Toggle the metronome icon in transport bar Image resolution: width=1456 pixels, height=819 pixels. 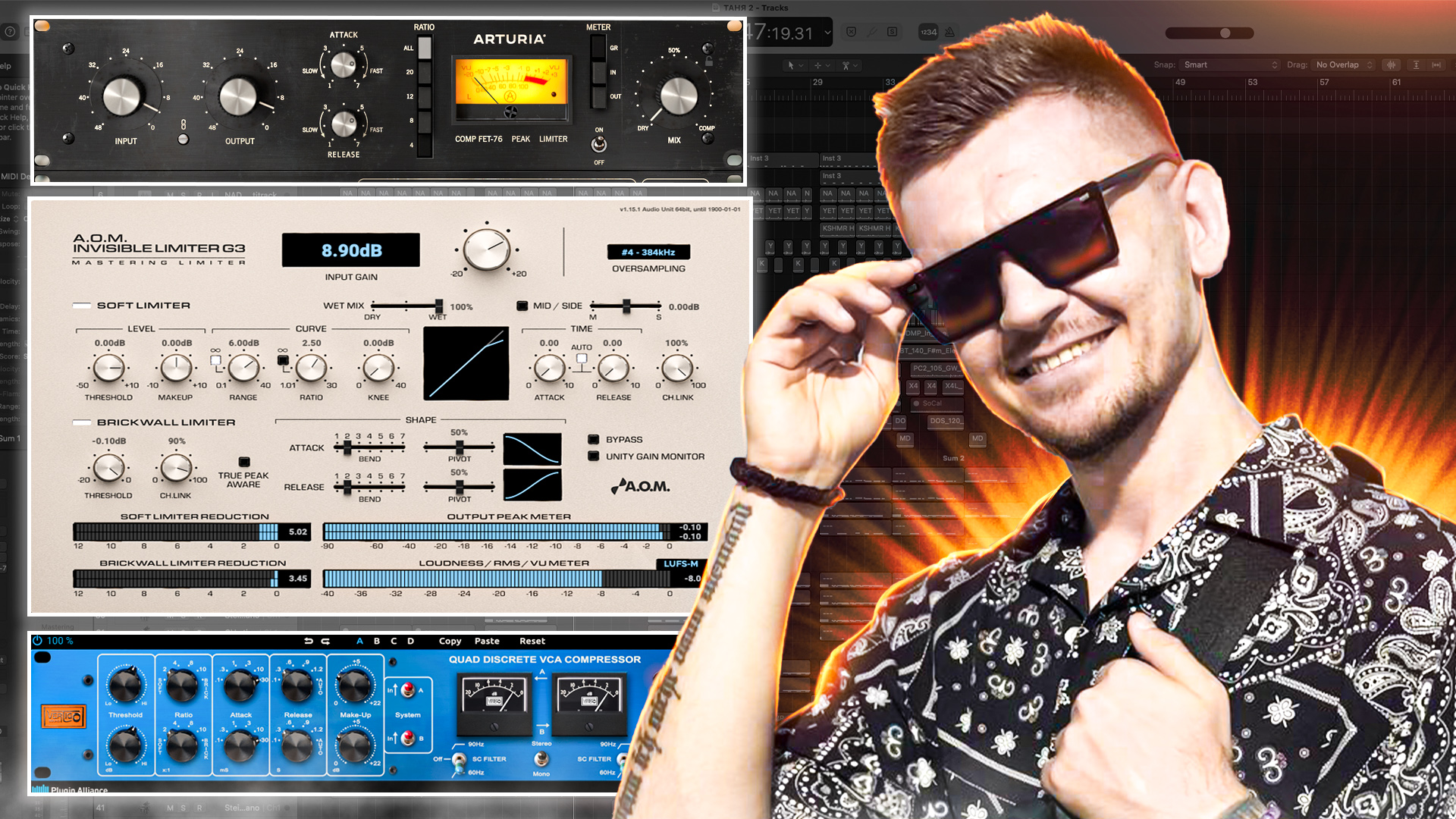pyautogui.click(x=949, y=32)
